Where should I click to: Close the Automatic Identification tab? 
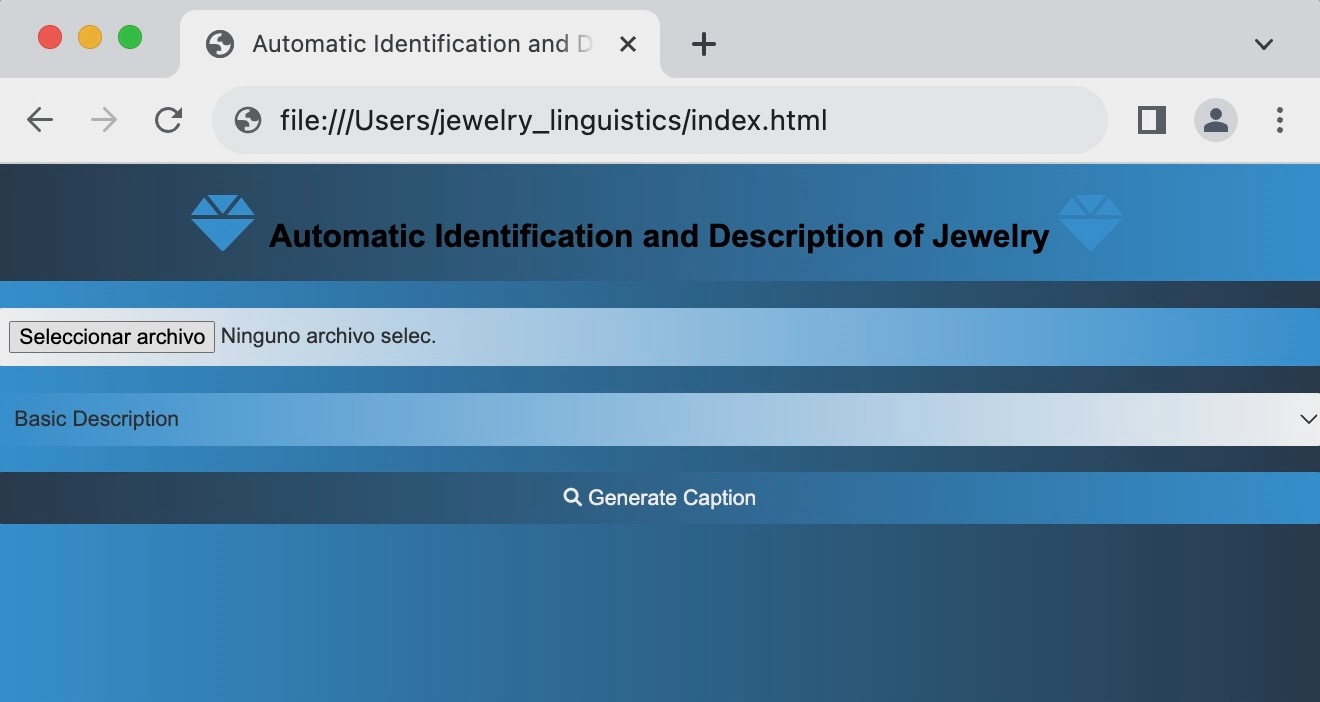(628, 44)
